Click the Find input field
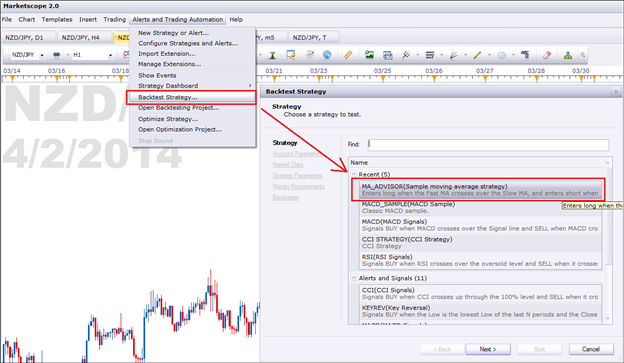This screenshot has width=624, height=363. (488, 144)
